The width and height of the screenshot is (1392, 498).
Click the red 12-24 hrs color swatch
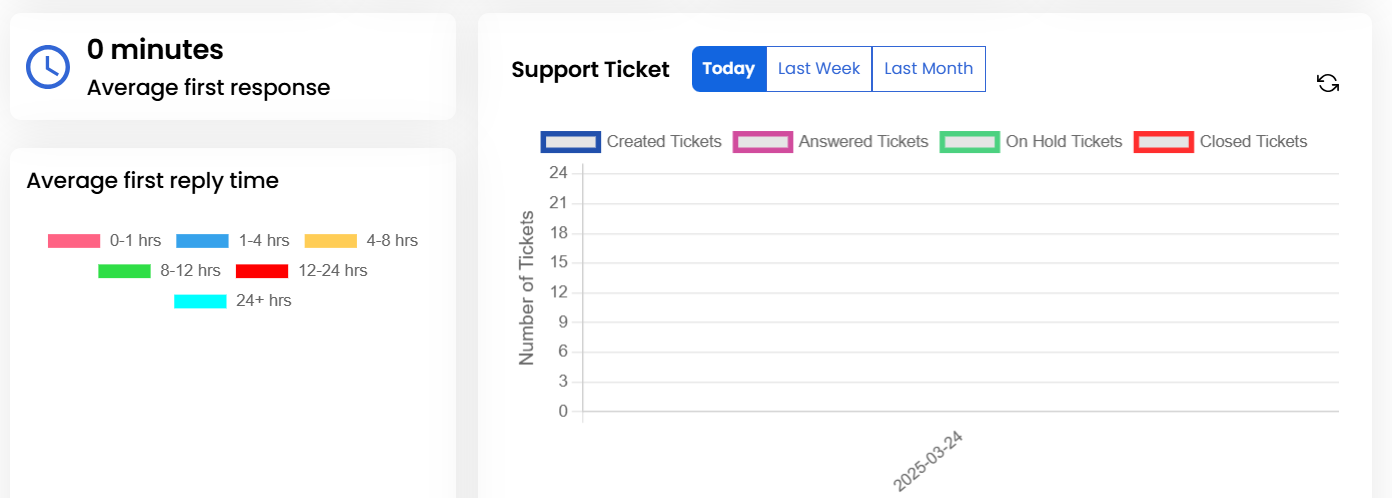262,271
